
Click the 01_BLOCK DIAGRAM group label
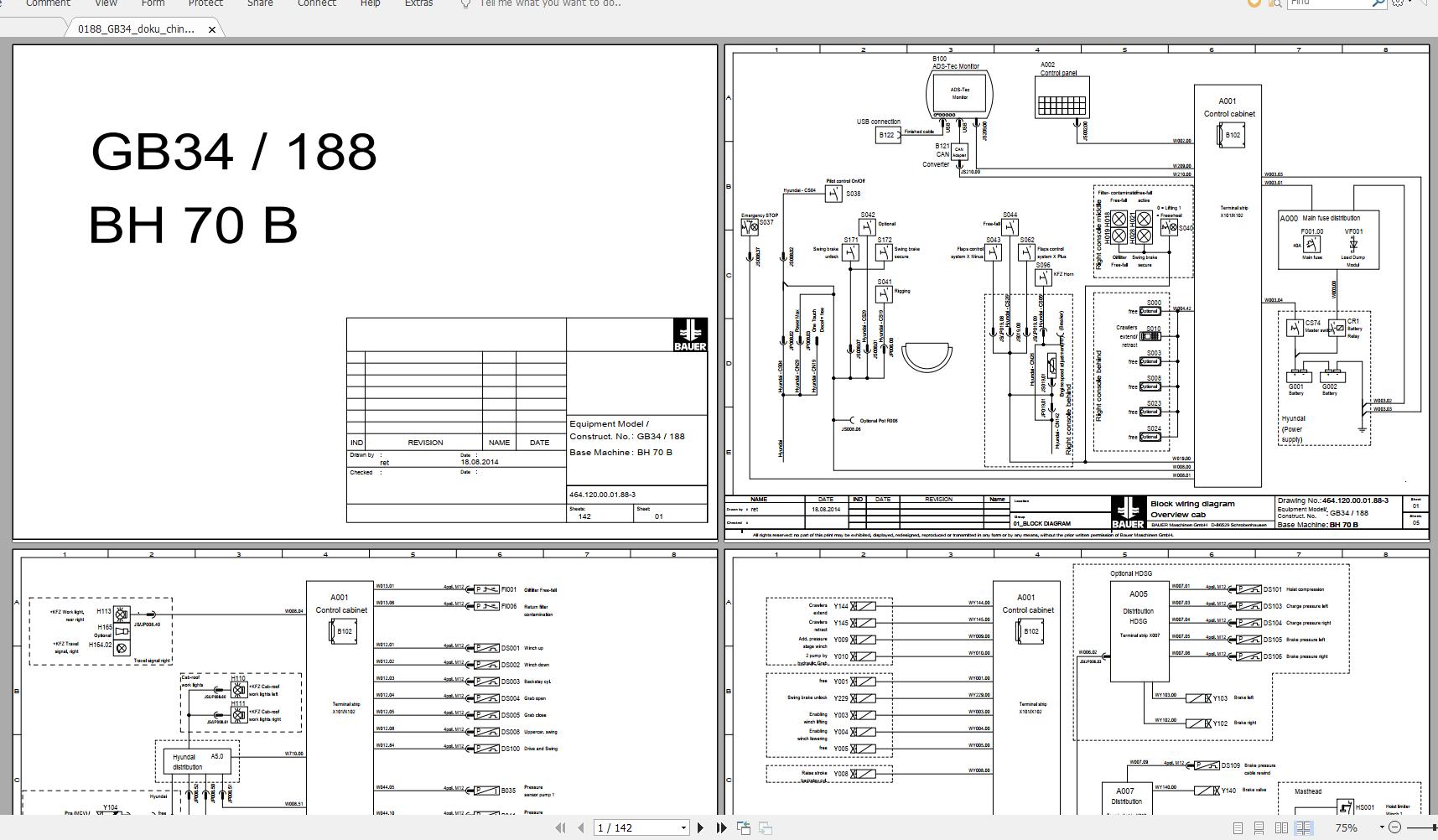point(1042,523)
